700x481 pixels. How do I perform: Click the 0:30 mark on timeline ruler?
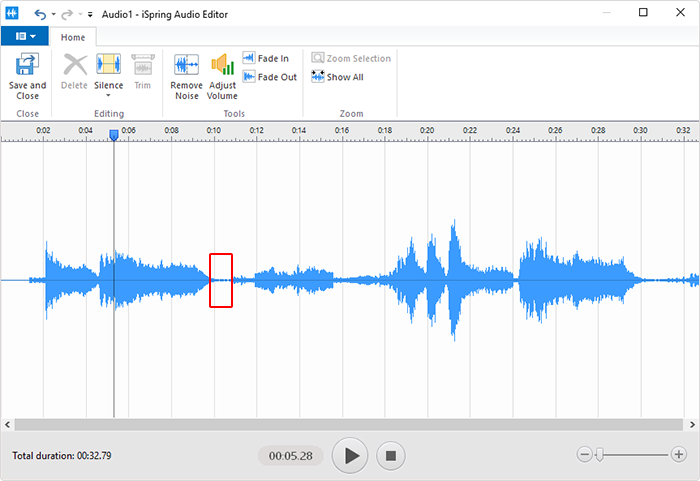pos(641,130)
